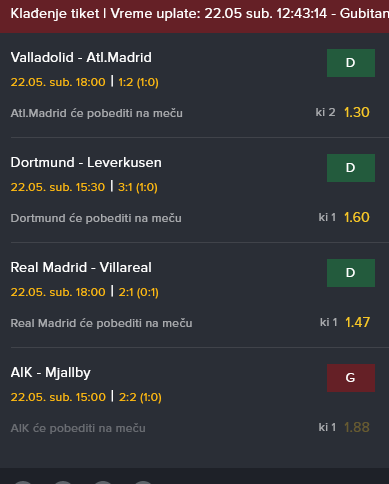Click the 1:2 (1:0) result of Valladolid match
This screenshot has width=389, height=484.
pyautogui.click(x=138, y=82)
